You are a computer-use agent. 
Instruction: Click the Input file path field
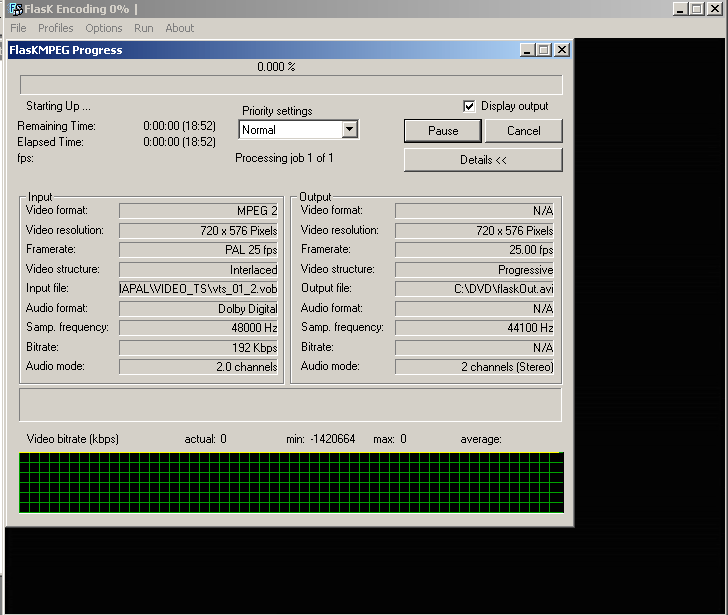[x=198, y=289]
